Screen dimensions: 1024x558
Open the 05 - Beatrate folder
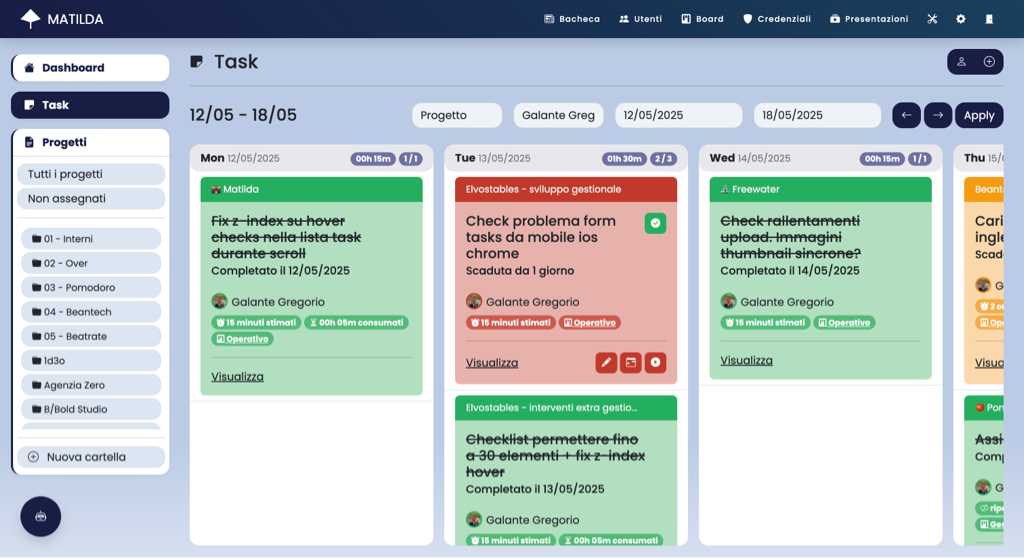pos(91,336)
